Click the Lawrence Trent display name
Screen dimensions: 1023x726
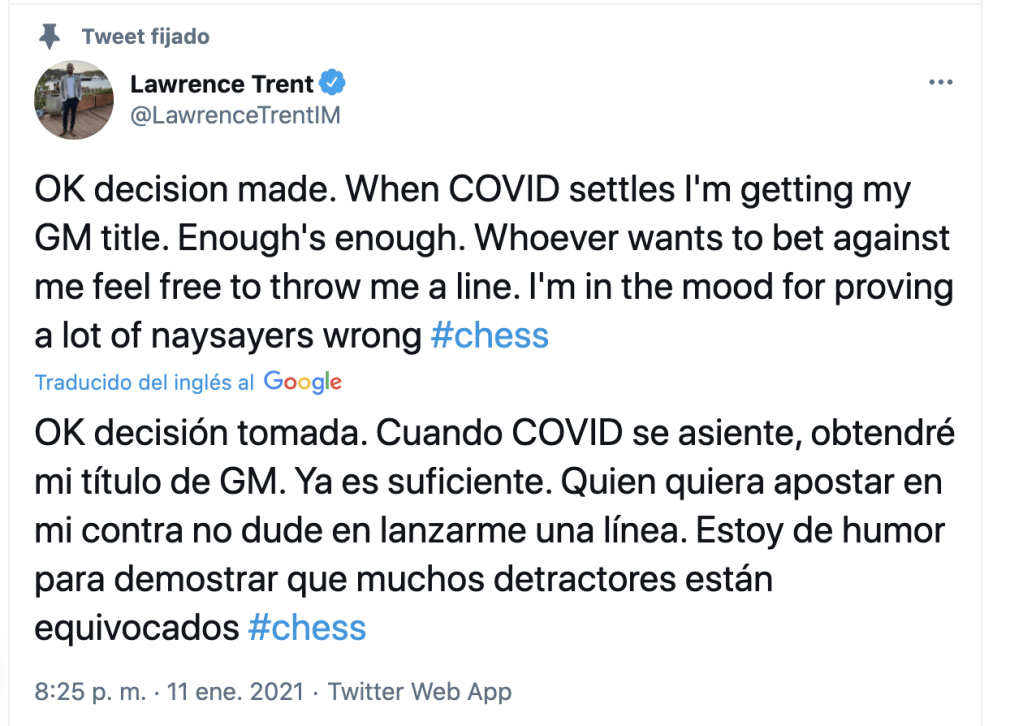tap(222, 83)
